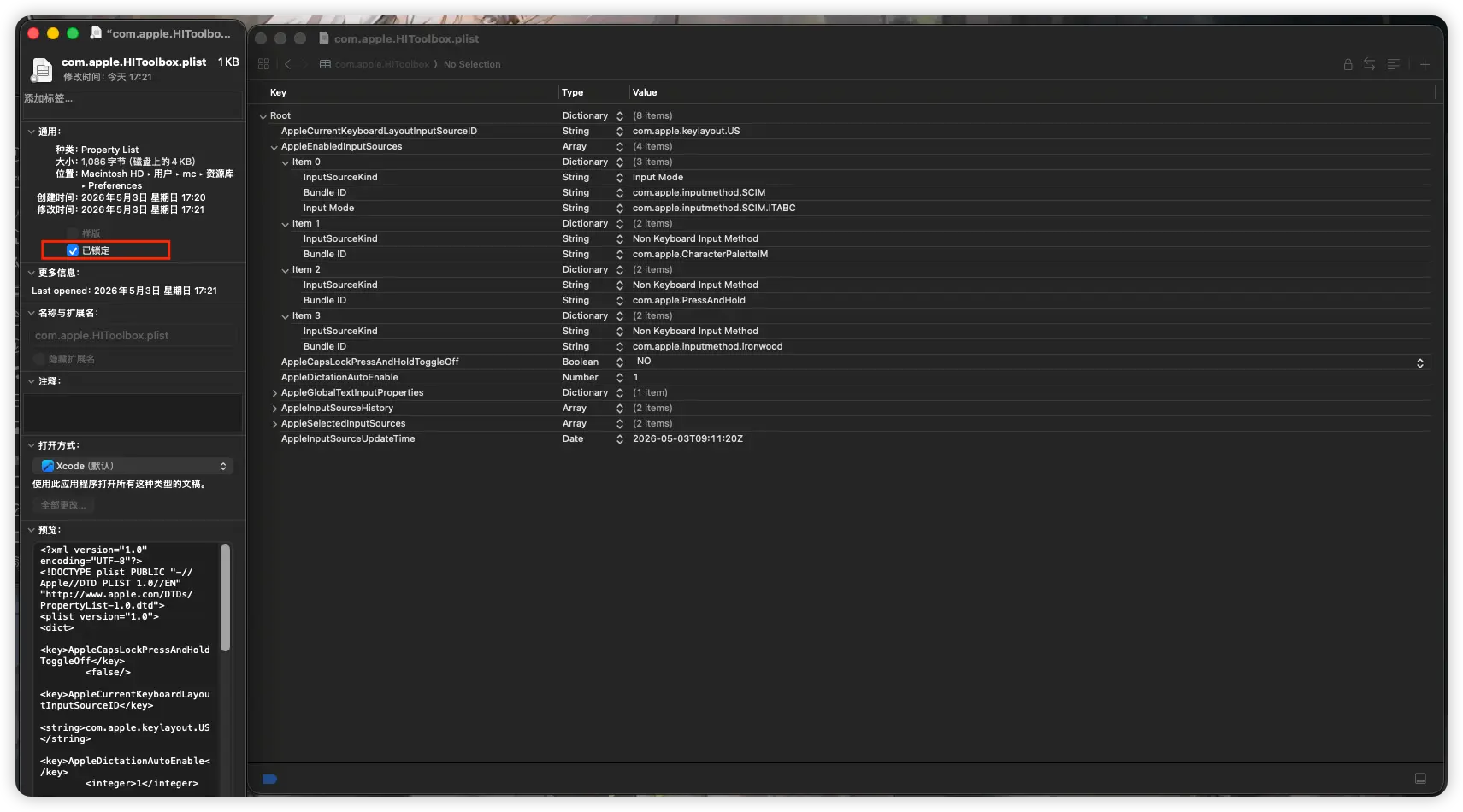Collapse the 更多信息 section
This screenshot has width=1463, height=812.
pyautogui.click(x=32, y=273)
